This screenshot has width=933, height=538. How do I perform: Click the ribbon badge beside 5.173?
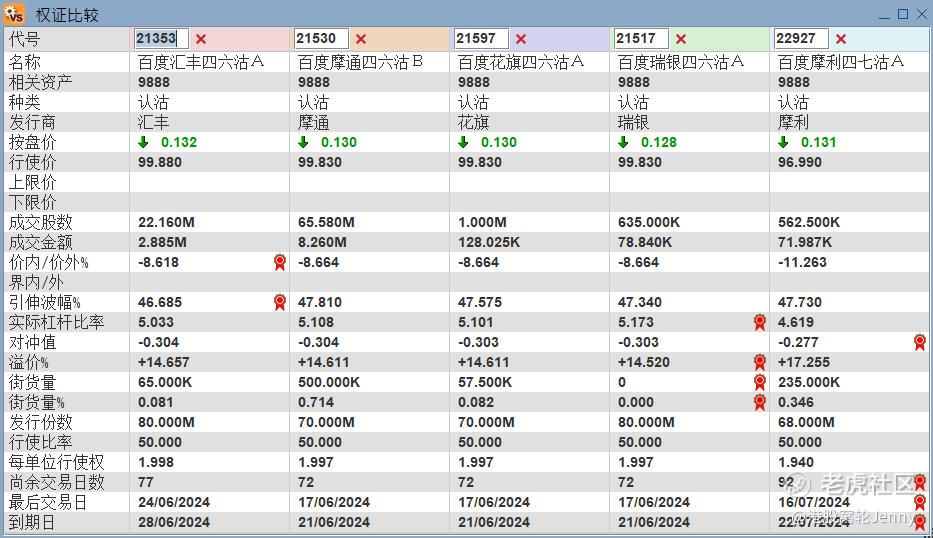(760, 323)
